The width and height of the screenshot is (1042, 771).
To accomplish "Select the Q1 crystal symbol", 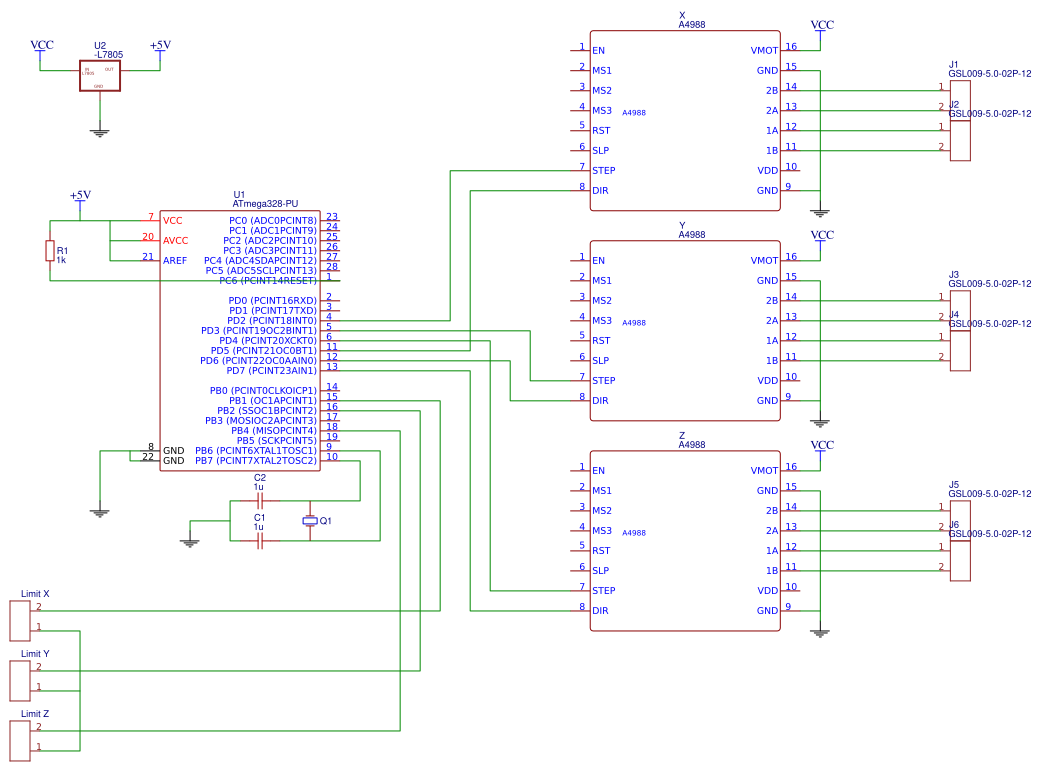I will (x=310, y=520).
